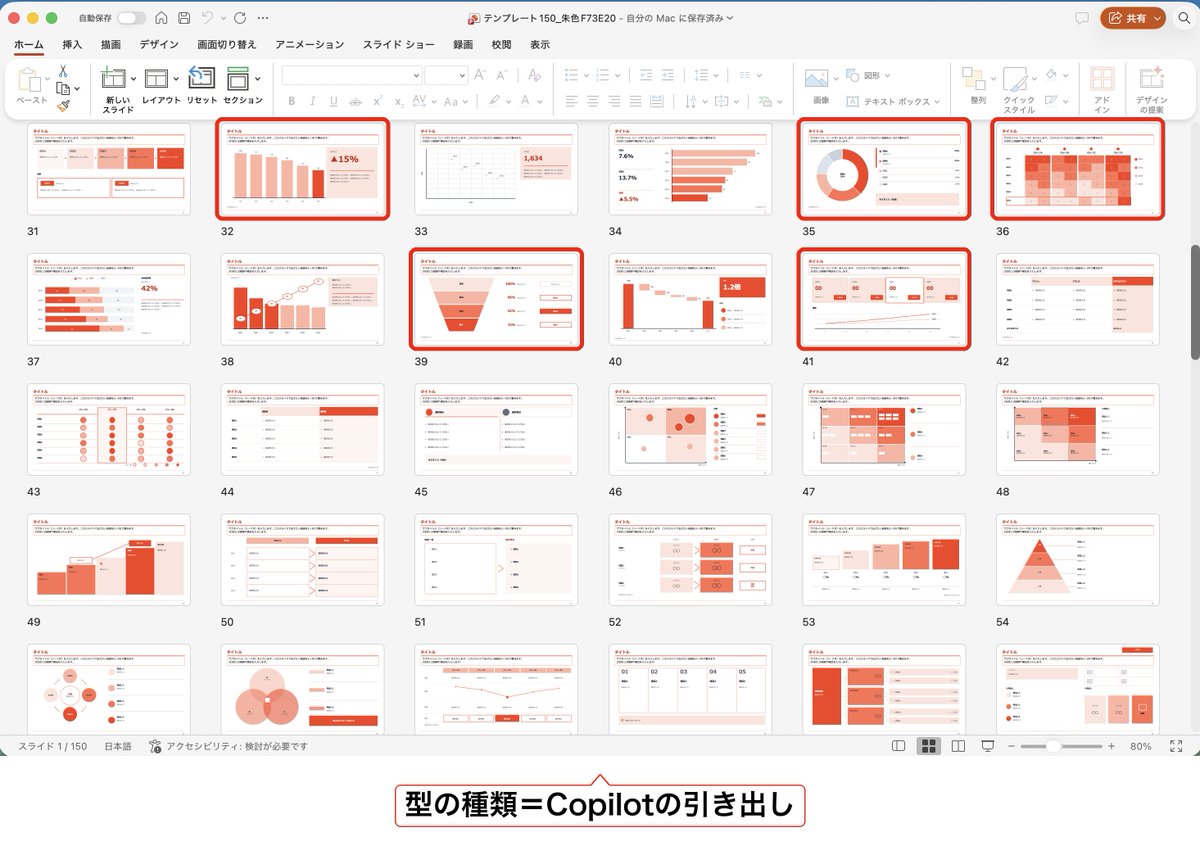Open the クイック スタイル gallery
Screen dimensions: 1200x846
(x=1019, y=90)
